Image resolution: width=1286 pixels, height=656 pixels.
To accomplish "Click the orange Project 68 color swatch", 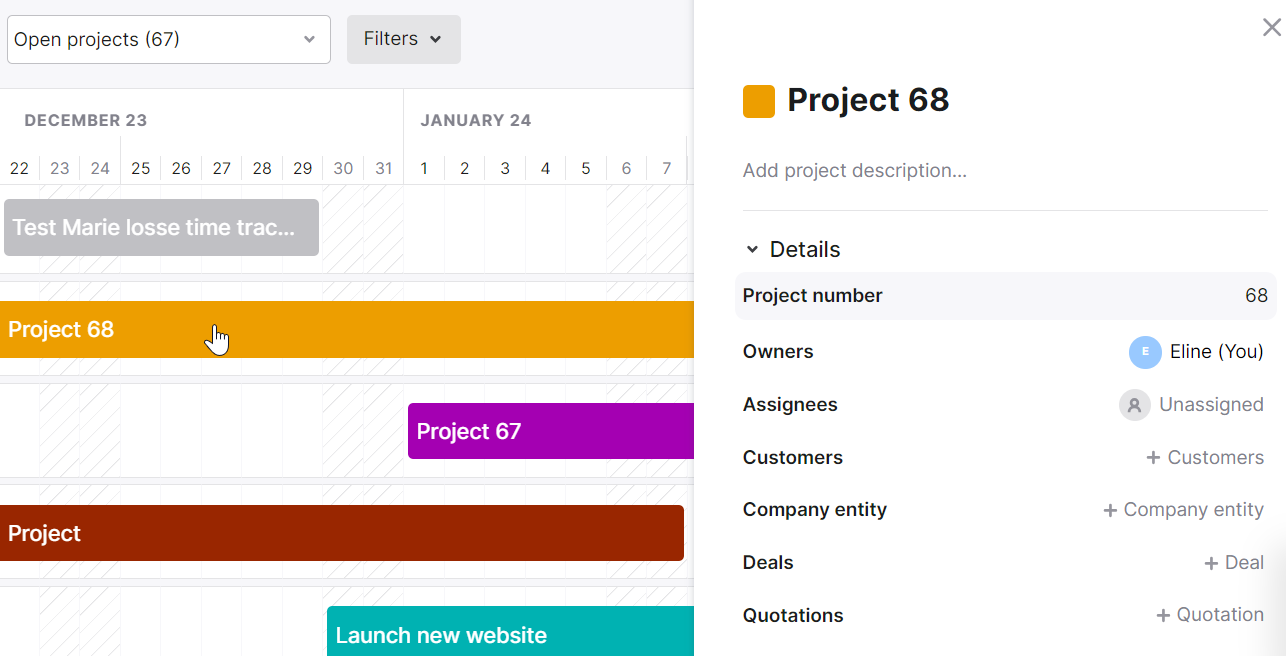I will point(759,101).
